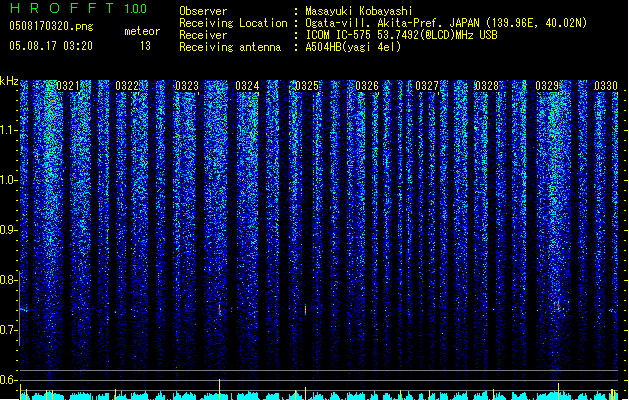Click the 0321 time marker
Screen dimensions: 629x400
point(68,86)
